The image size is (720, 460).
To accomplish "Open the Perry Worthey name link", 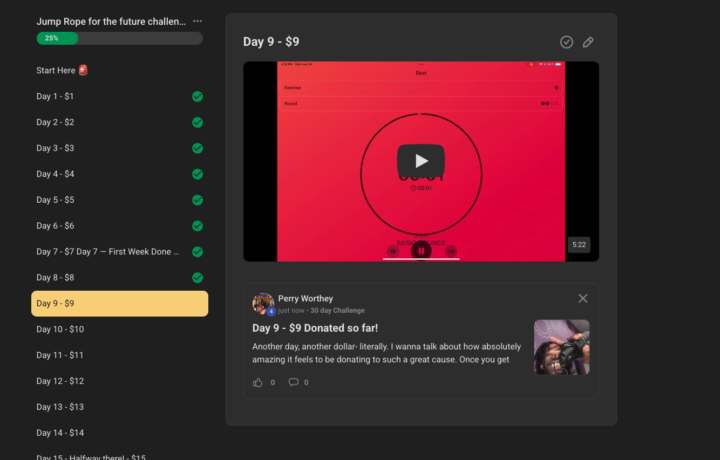I will (x=305, y=299).
